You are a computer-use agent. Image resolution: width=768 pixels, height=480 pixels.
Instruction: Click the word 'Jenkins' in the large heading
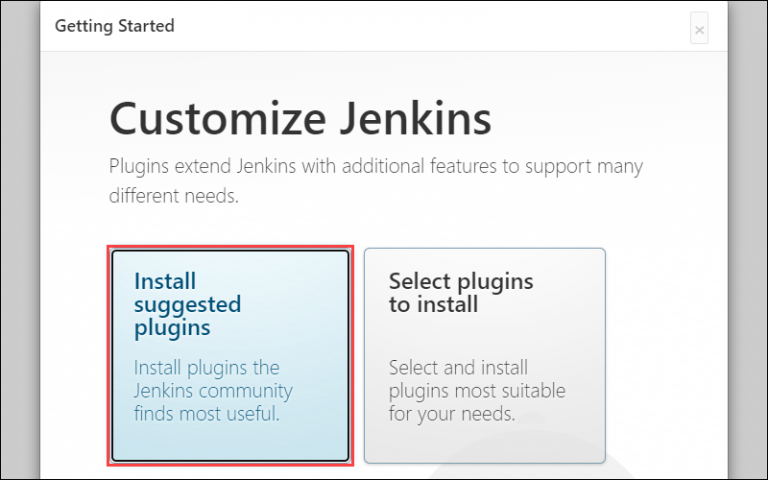pos(416,119)
